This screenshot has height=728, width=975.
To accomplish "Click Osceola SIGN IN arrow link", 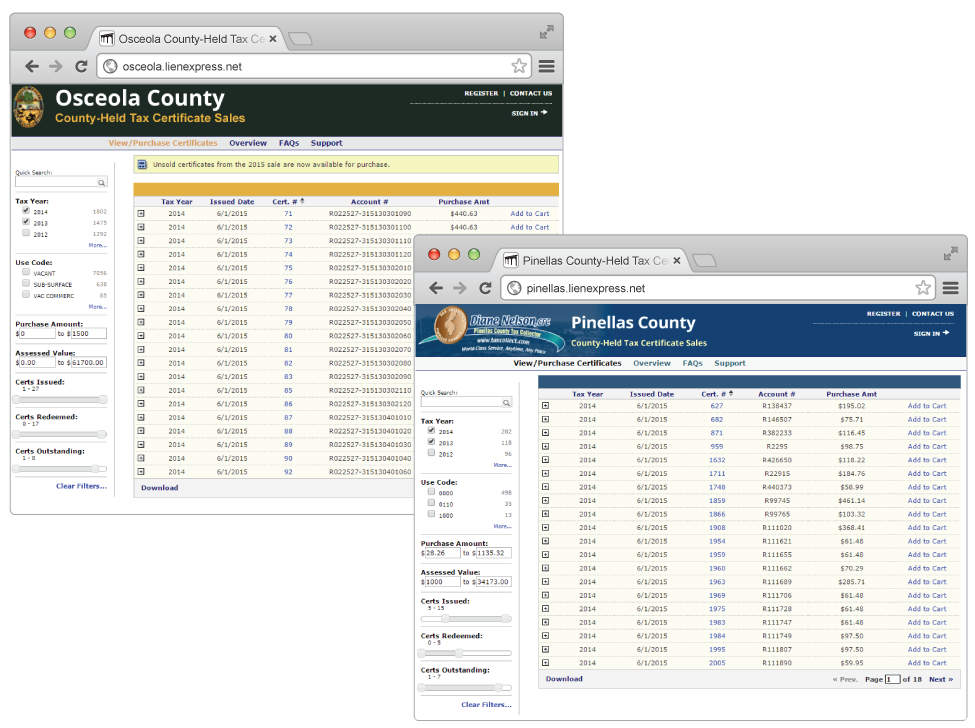I will [x=529, y=113].
